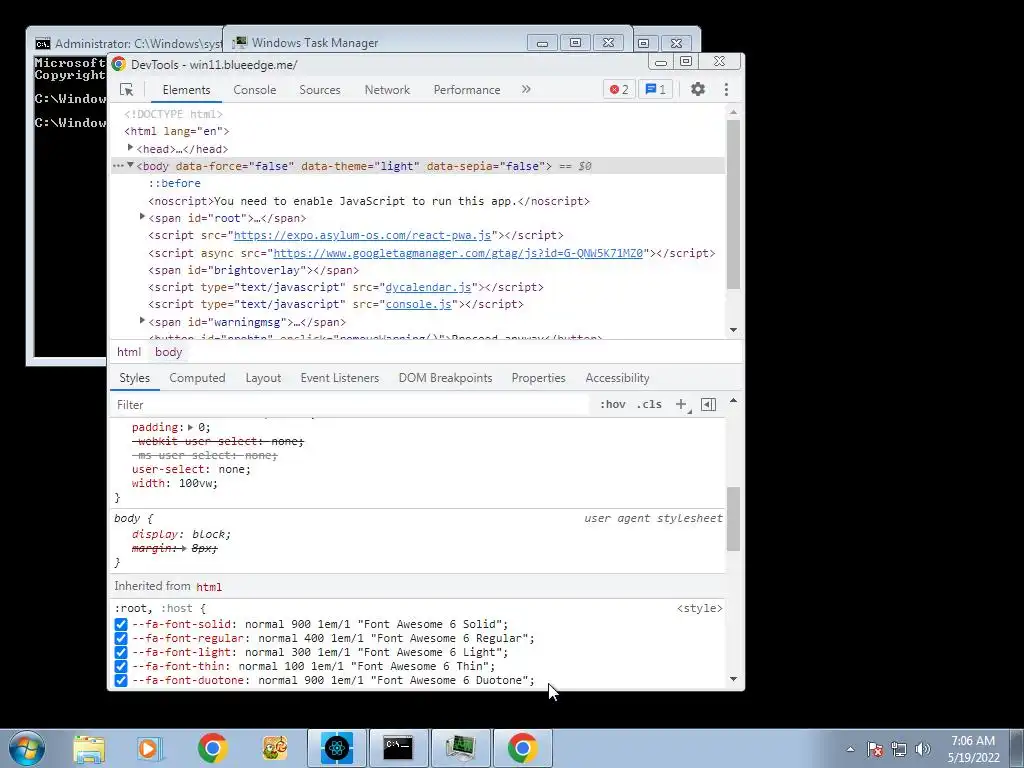Show hidden system tray icons arrow
This screenshot has width=1024, height=768.
(x=850, y=749)
